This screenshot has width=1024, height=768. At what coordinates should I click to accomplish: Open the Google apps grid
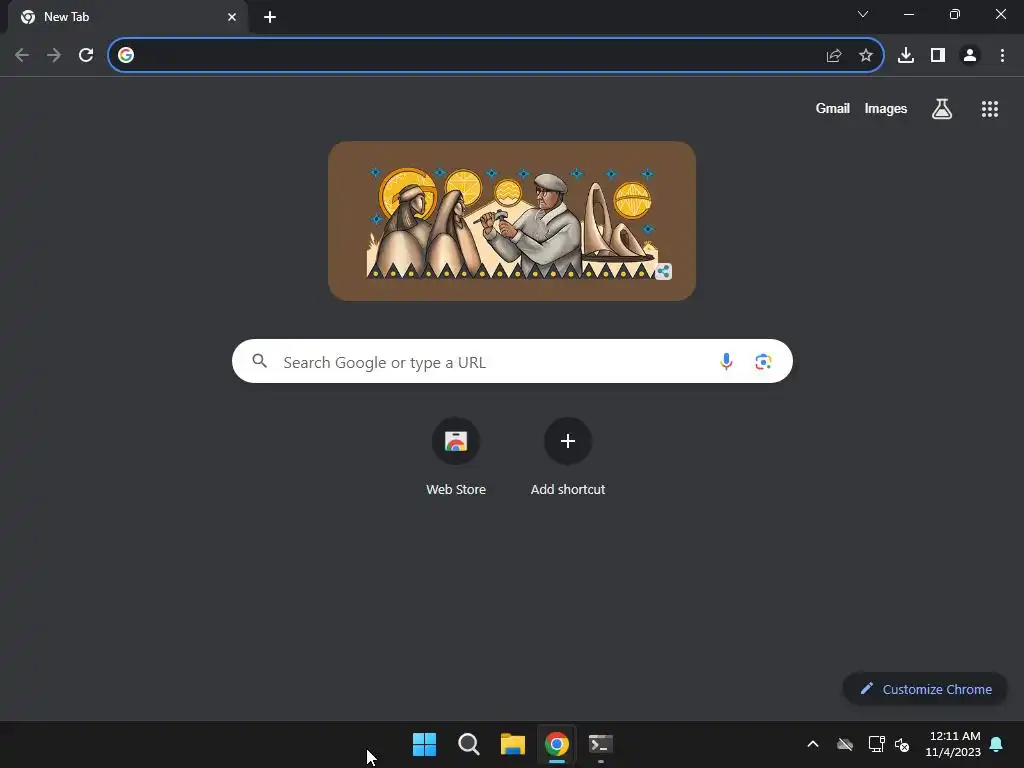990,109
